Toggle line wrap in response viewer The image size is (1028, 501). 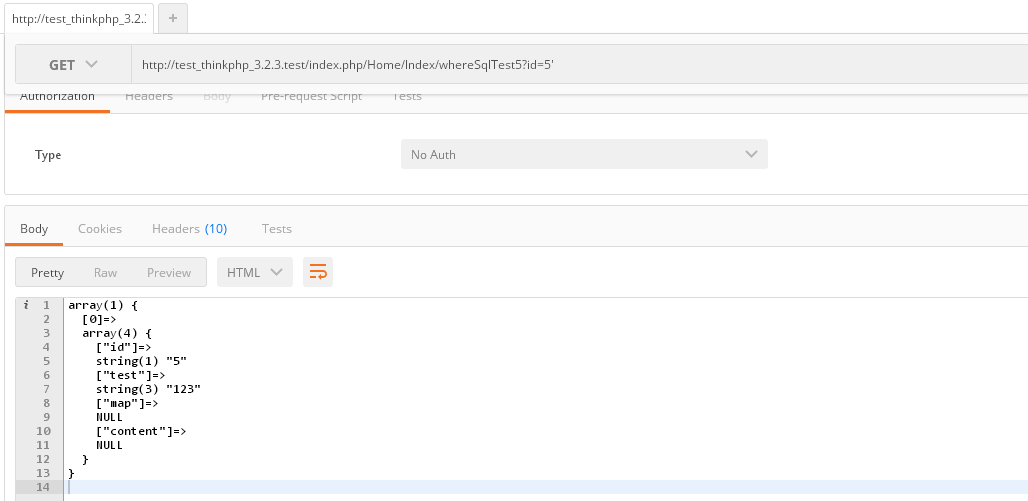pos(318,272)
